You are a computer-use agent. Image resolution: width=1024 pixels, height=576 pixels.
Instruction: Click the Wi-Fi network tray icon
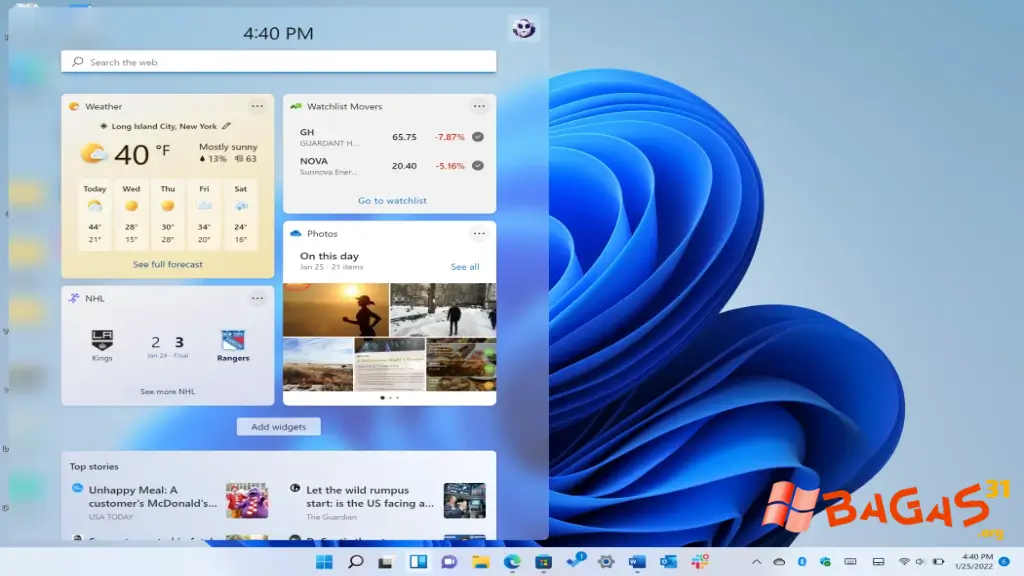904,562
